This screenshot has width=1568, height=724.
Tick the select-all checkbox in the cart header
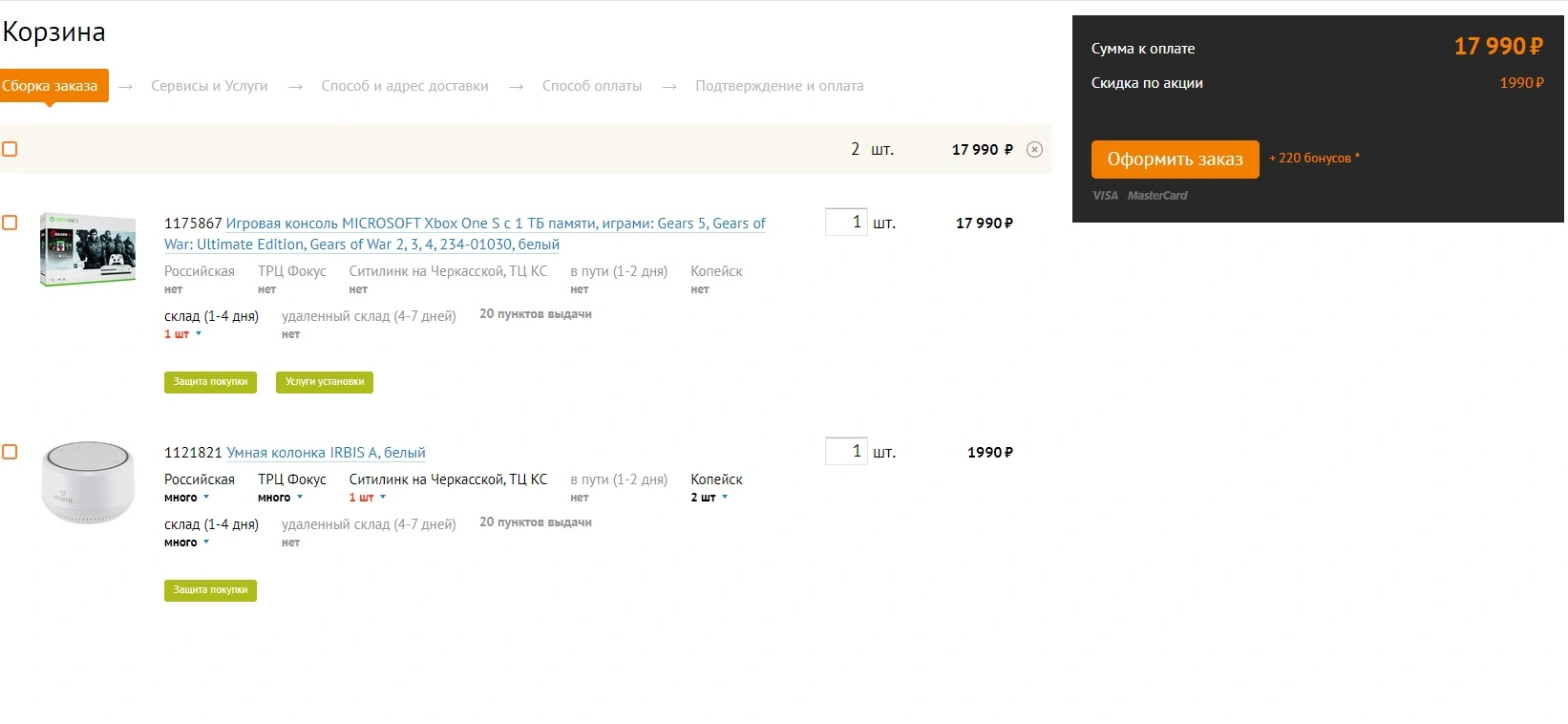tap(10, 149)
